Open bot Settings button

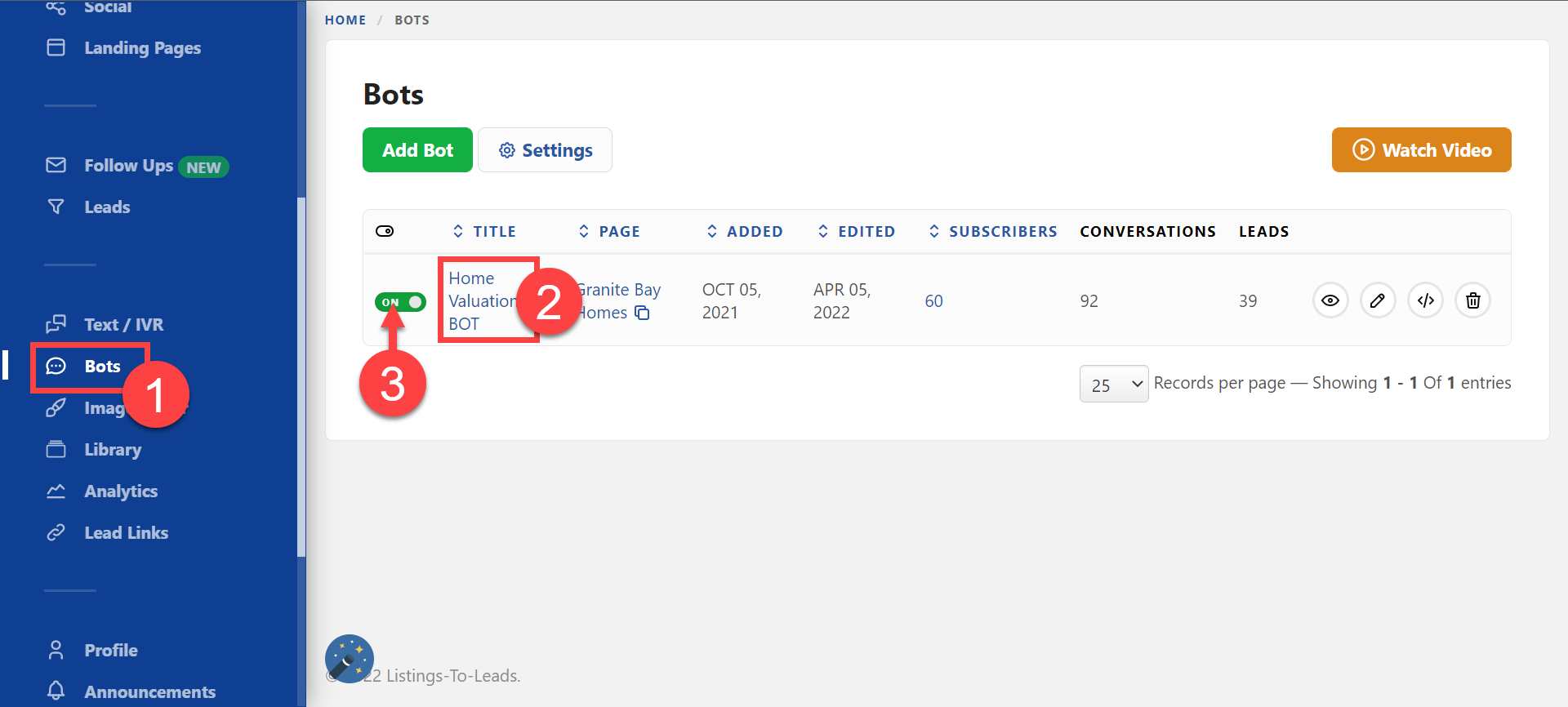click(x=545, y=150)
